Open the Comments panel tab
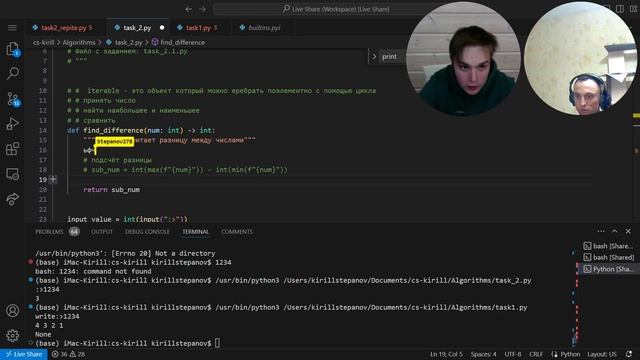Image resolution: width=640 pixels, height=360 pixels. coord(237,232)
